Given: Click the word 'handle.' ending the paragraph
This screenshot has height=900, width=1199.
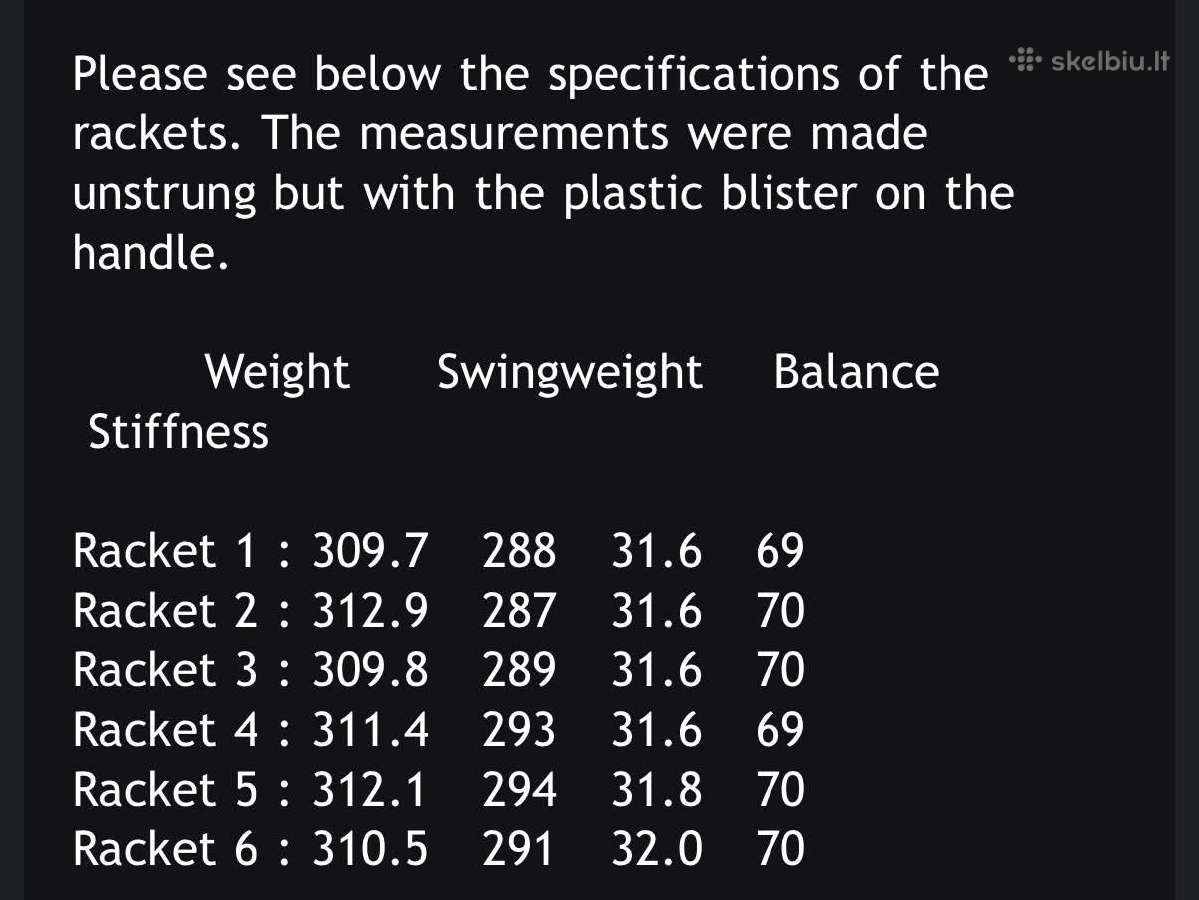Looking at the screenshot, I should [x=151, y=253].
